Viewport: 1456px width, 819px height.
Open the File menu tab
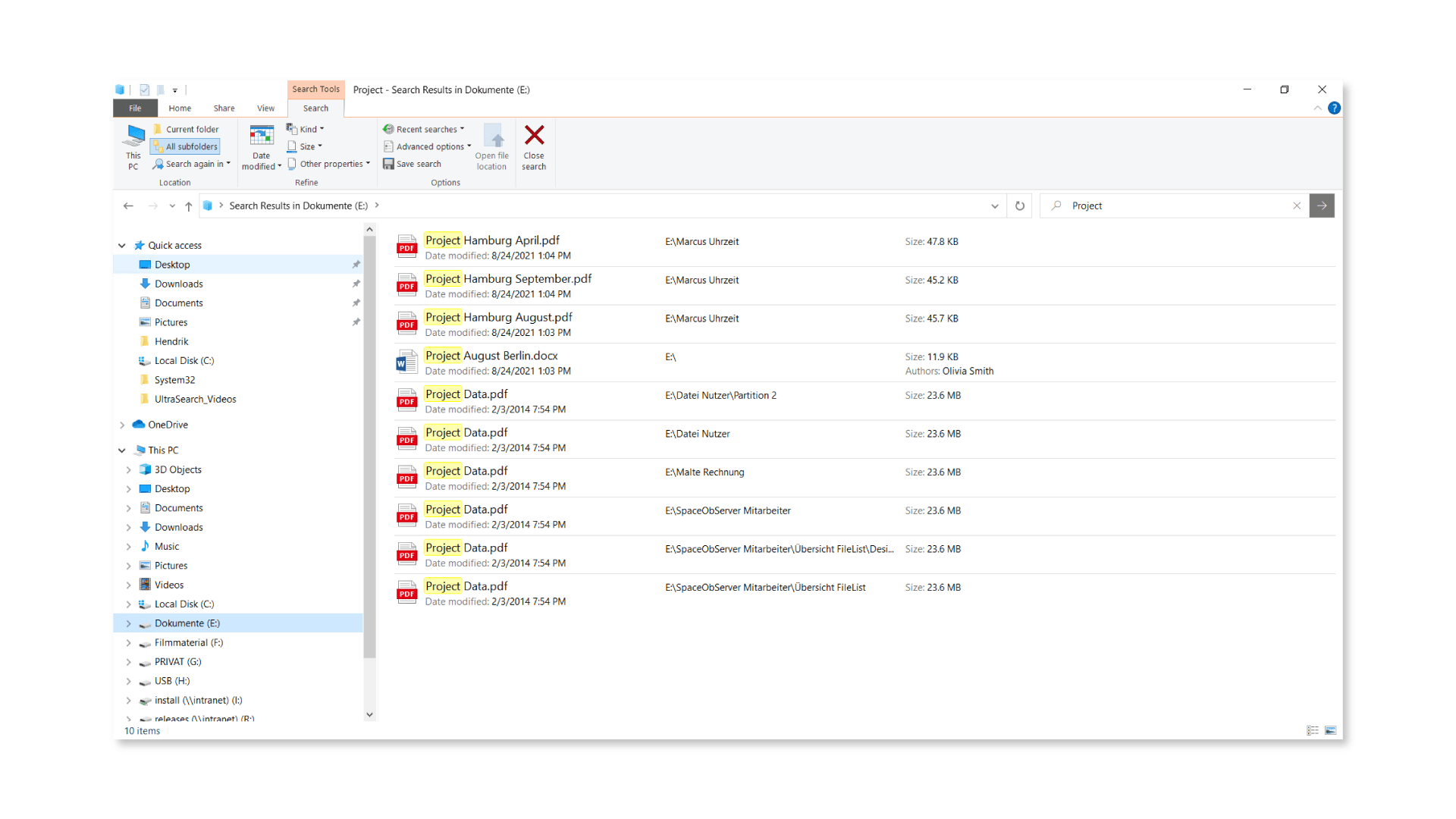(135, 108)
